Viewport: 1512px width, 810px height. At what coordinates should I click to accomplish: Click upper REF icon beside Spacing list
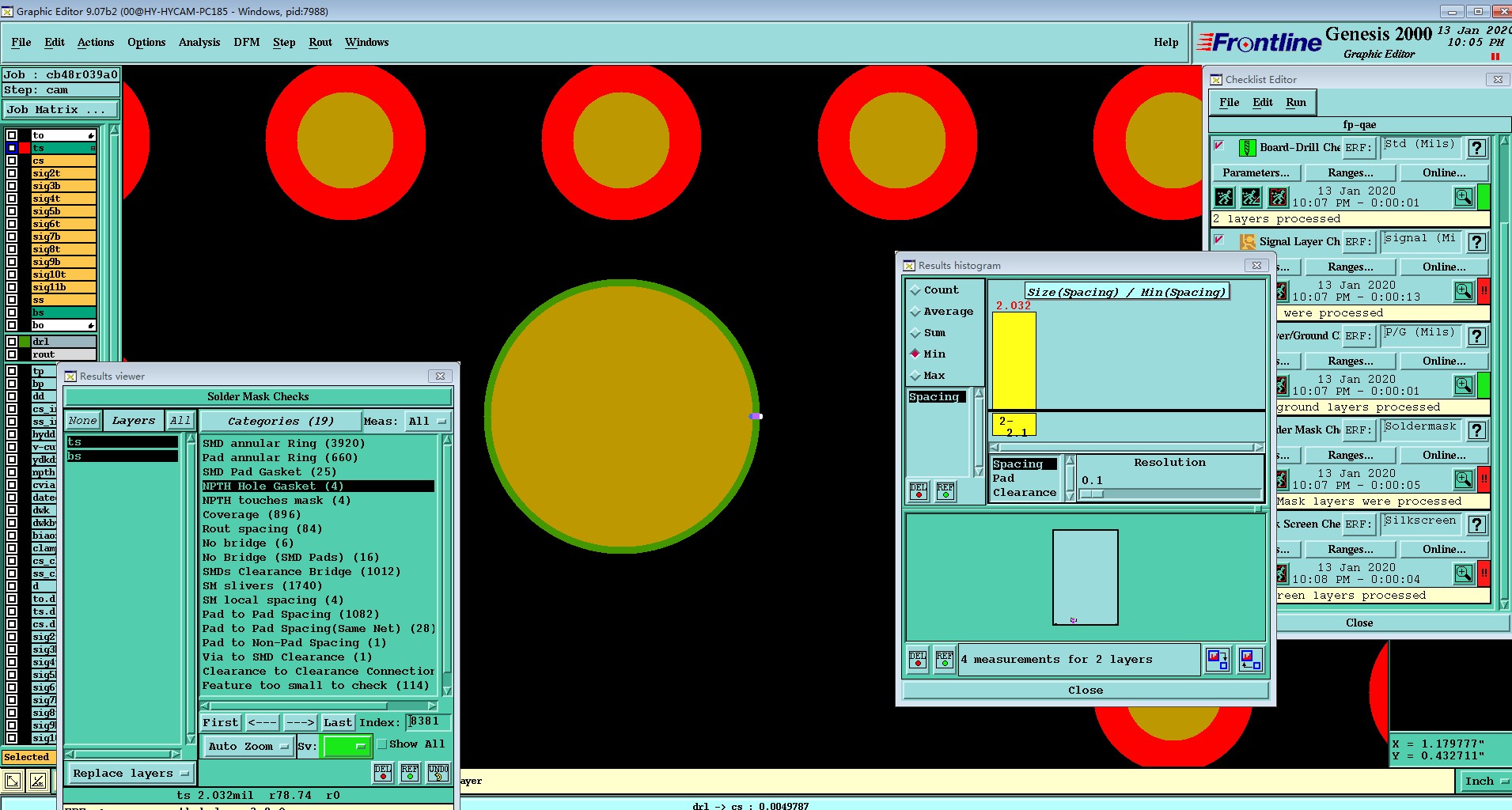[945, 491]
